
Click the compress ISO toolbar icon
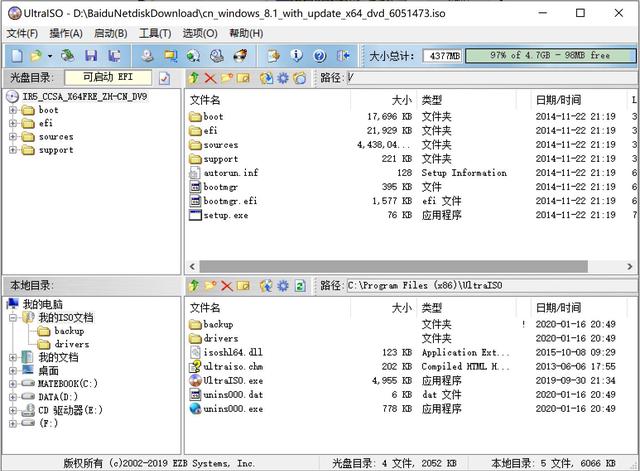point(170,56)
